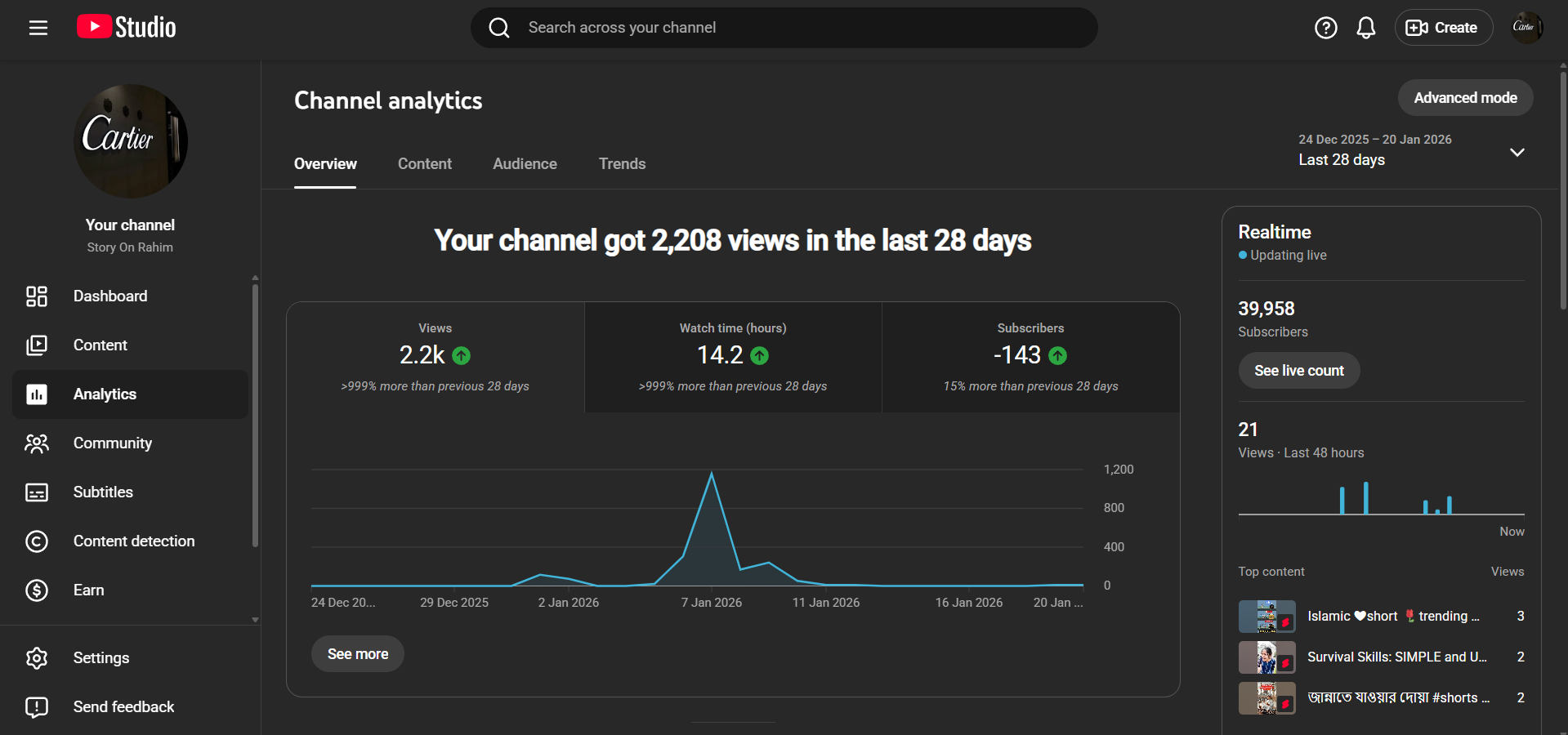Open the account avatar menu
This screenshot has height=735, width=1568.
(1525, 28)
